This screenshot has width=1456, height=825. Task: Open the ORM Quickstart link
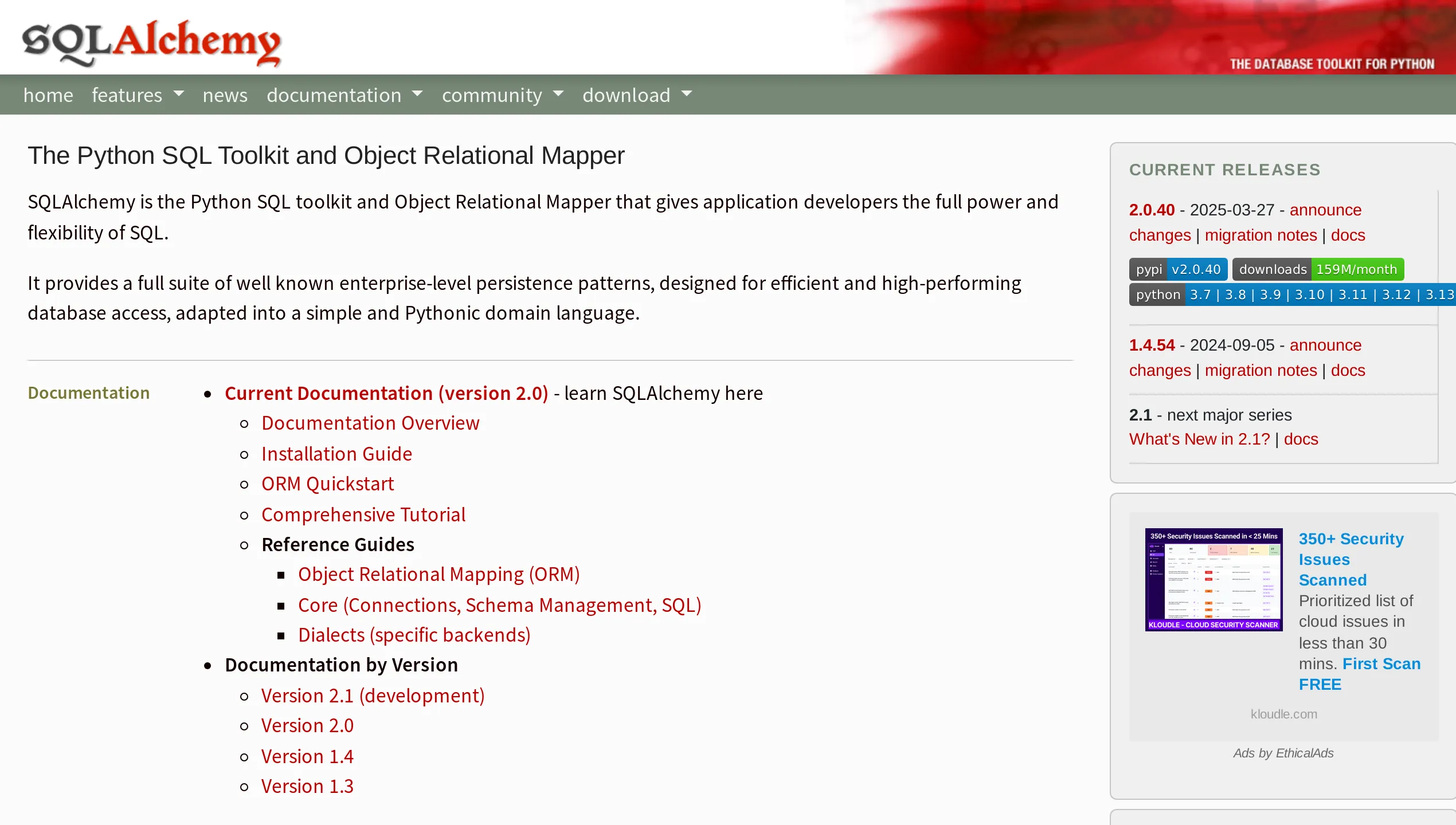[x=327, y=484]
